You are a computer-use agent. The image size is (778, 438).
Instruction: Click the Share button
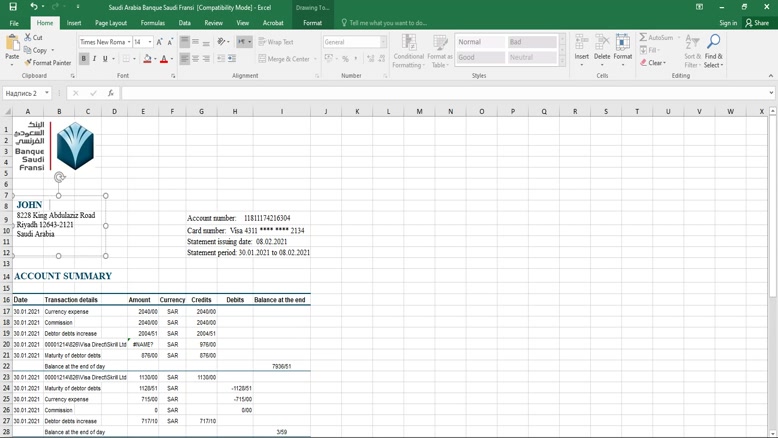point(758,23)
